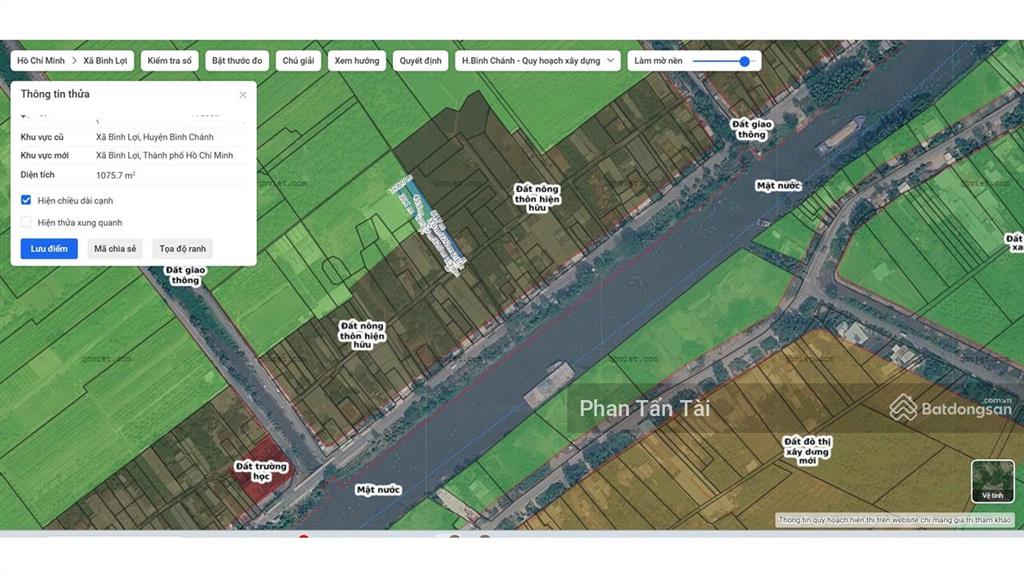Select Xã Bình Lợi breadcrumb item
Image resolution: width=1024 pixels, height=576 pixels.
click(104, 61)
